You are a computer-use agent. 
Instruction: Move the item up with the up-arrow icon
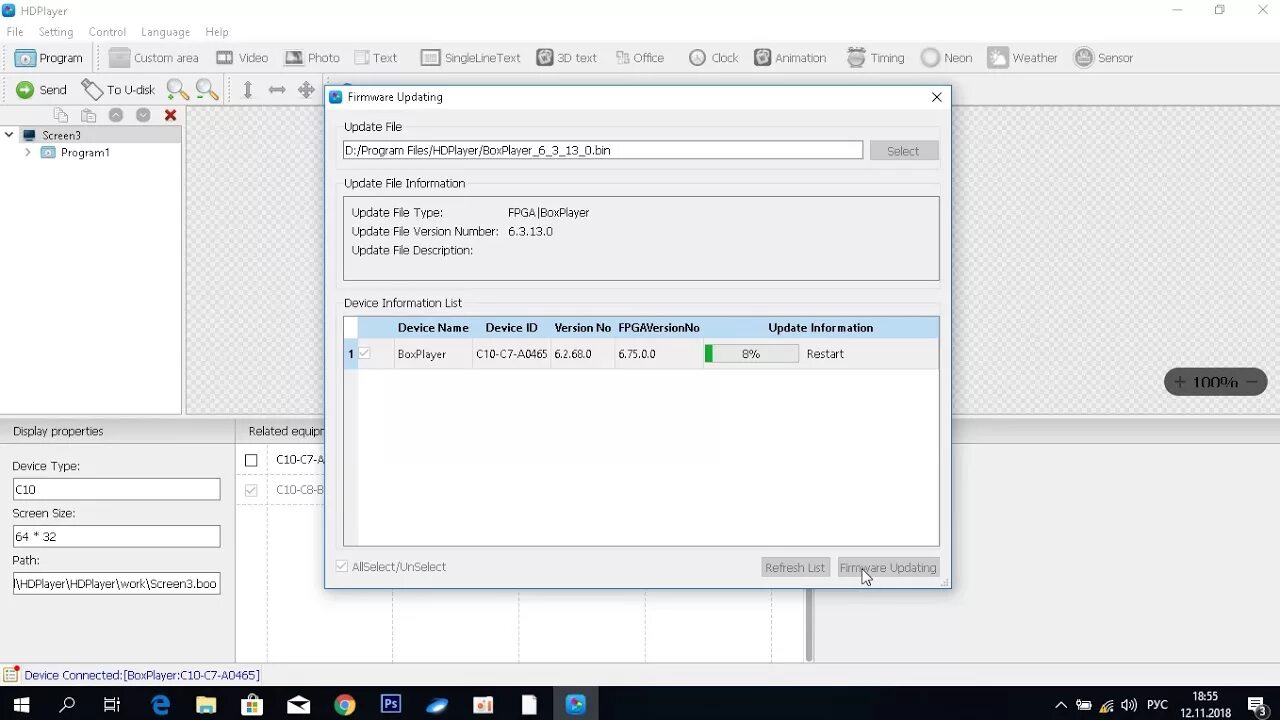(116, 115)
